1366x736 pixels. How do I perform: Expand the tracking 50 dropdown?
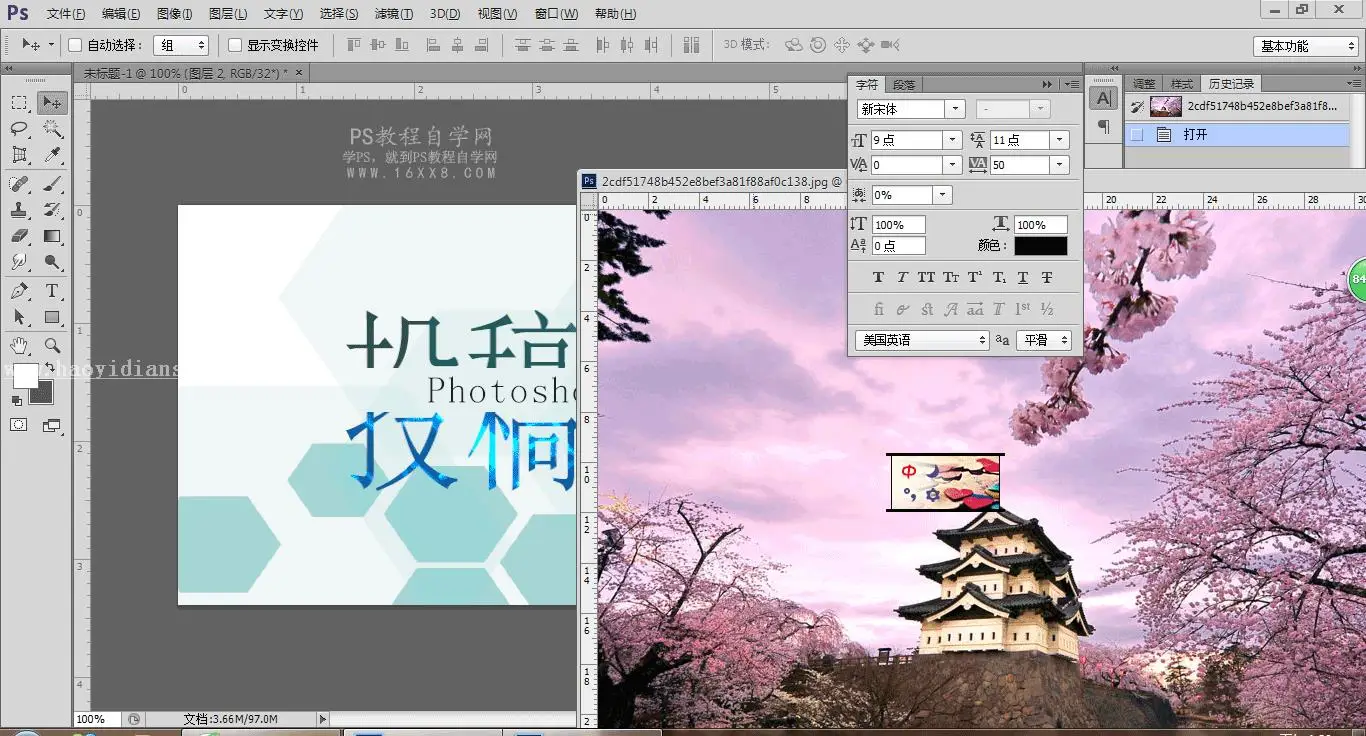(x=1060, y=165)
